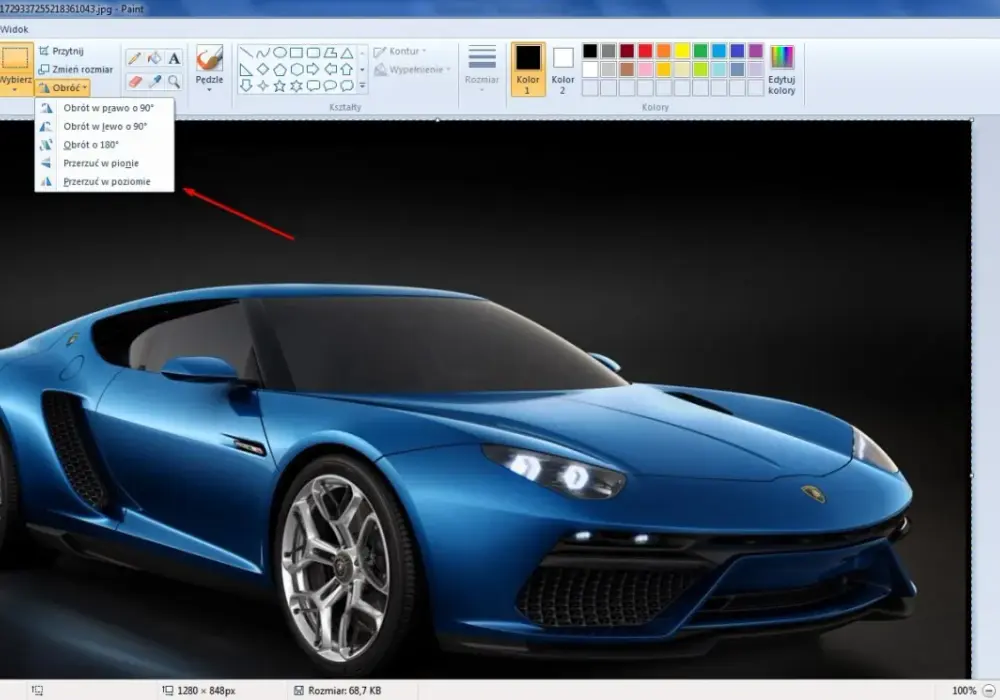Pick the orange color swatch
Image resolution: width=1000 pixels, height=700 pixels.
click(x=664, y=51)
